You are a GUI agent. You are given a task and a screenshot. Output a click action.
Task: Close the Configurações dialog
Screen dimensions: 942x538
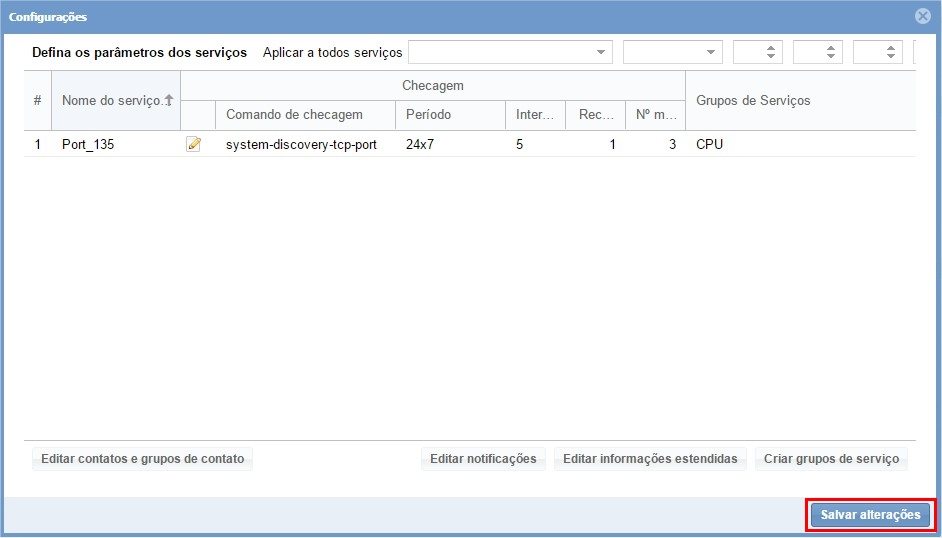922,16
